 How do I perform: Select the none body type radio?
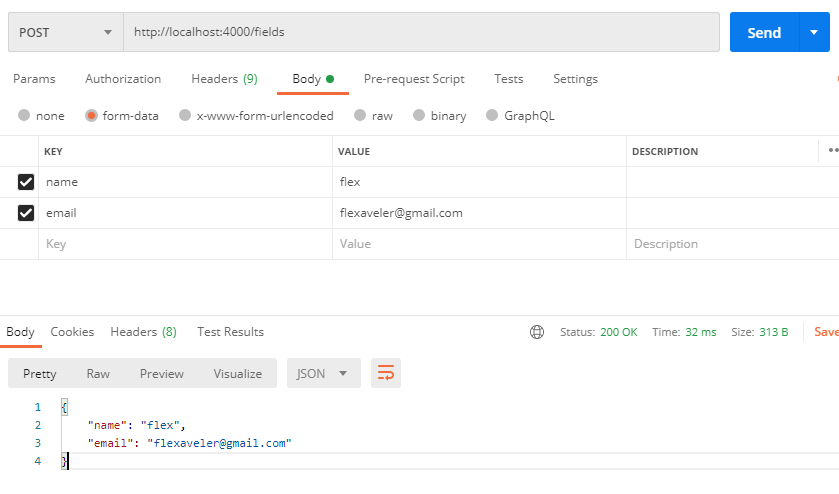(24, 115)
